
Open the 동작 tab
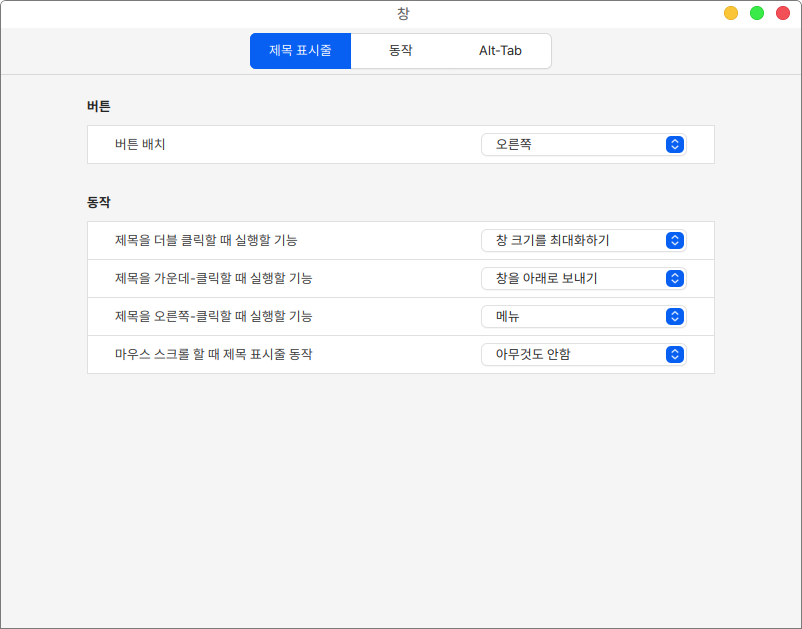point(400,51)
